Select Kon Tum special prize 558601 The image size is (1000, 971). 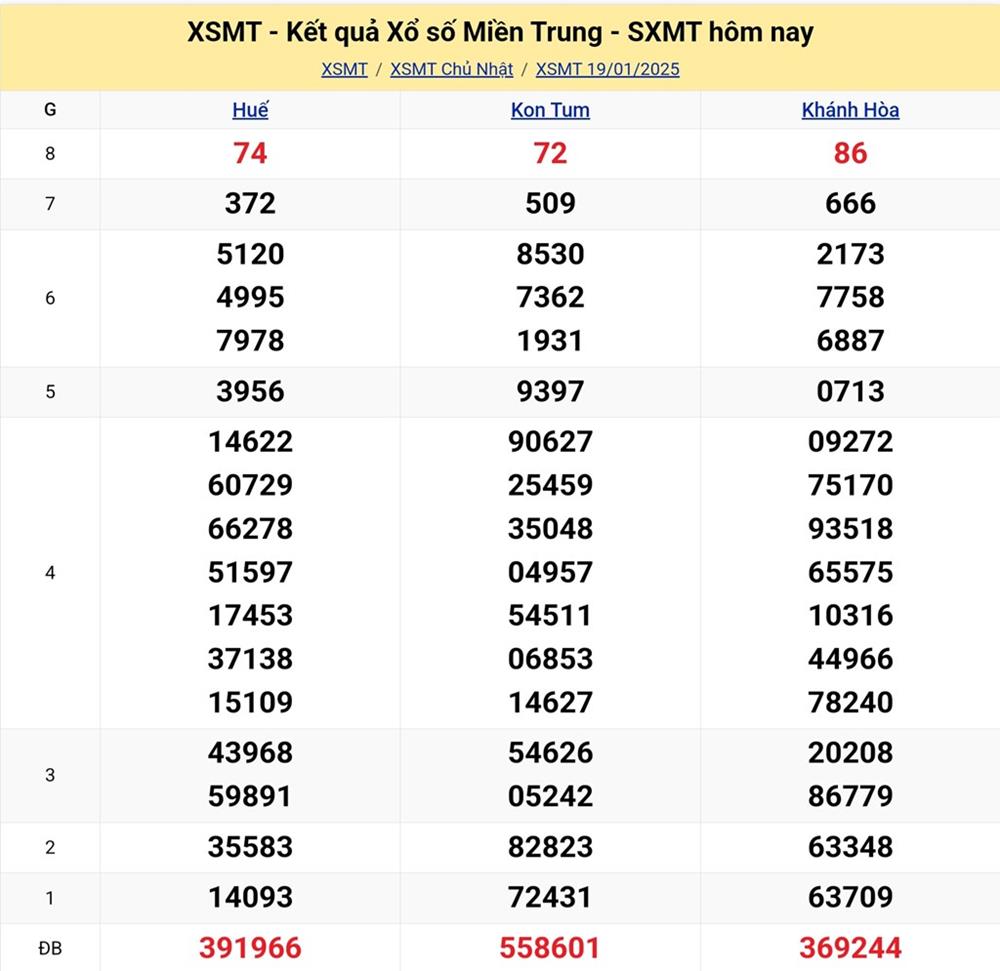[550, 947]
